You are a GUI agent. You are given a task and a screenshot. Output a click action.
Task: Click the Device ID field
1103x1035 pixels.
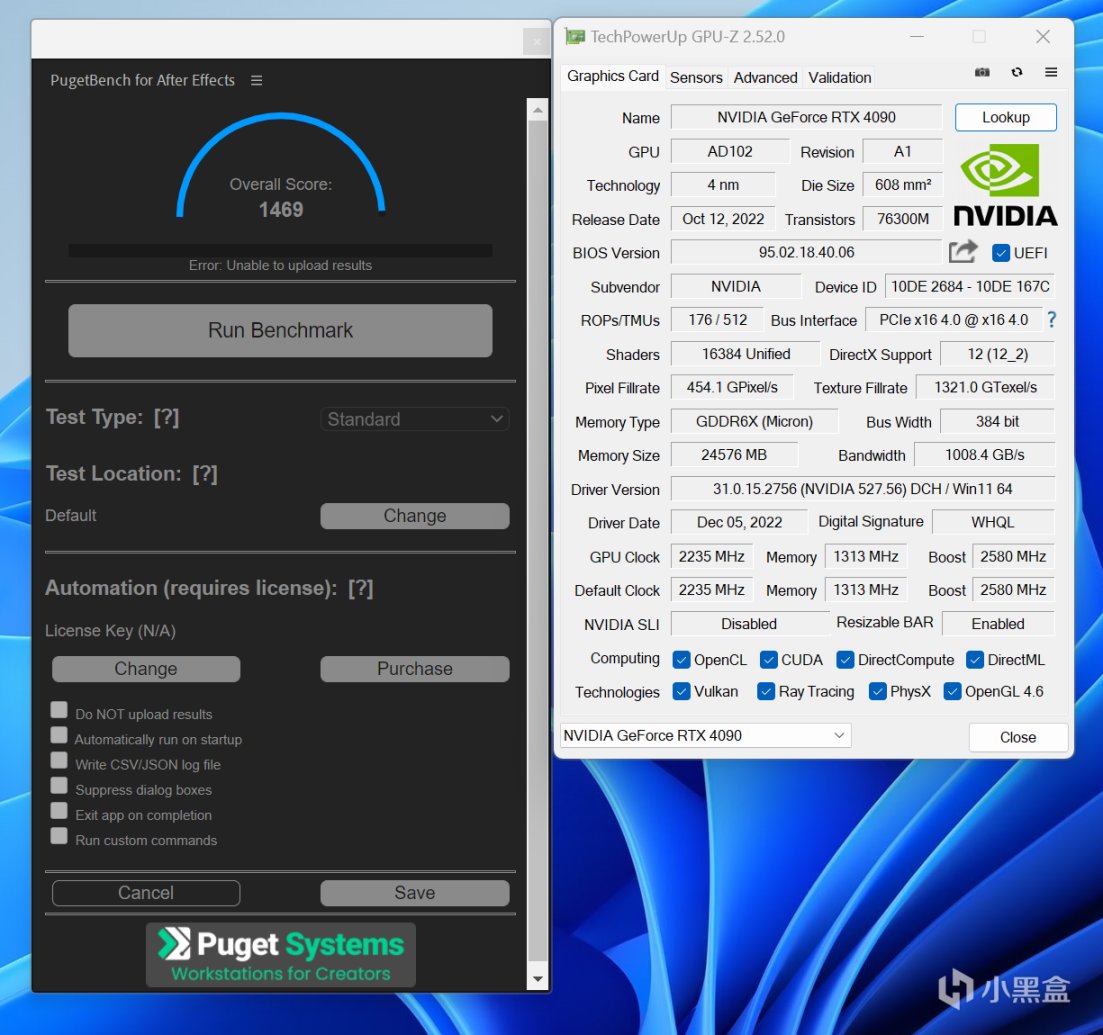coord(970,286)
